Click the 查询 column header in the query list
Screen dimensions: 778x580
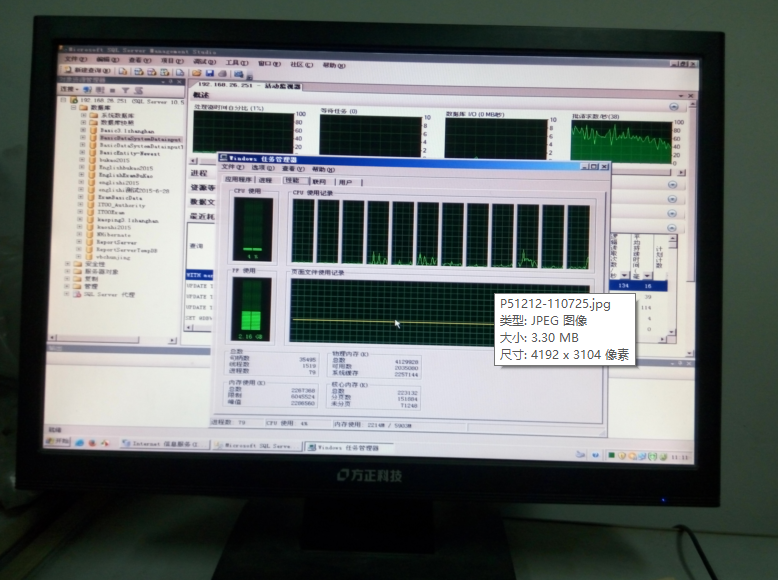click(x=196, y=246)
